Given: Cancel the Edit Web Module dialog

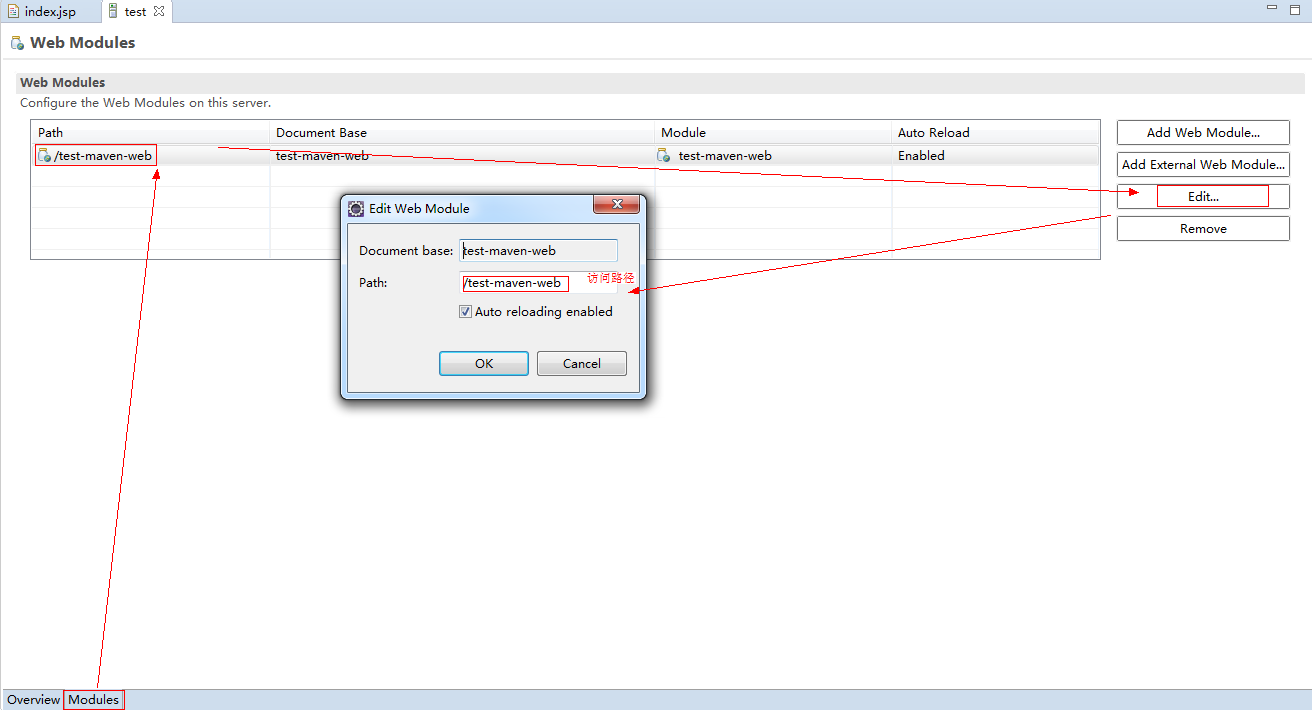Looking at the screenshot, I should click(x=582, y=363).
